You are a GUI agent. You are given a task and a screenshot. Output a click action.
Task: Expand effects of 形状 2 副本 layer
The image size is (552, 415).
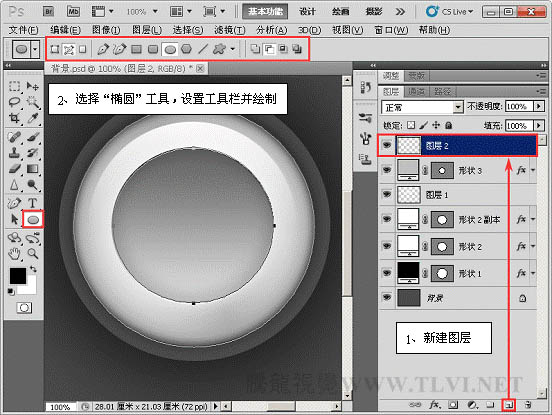click(533, 219)
